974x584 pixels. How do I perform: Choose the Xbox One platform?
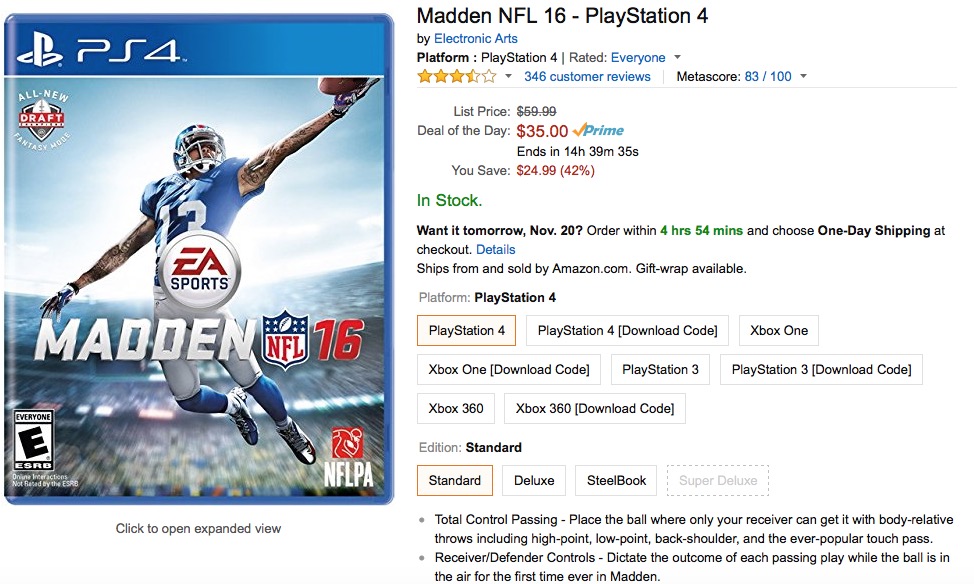[x=779, y=331]
